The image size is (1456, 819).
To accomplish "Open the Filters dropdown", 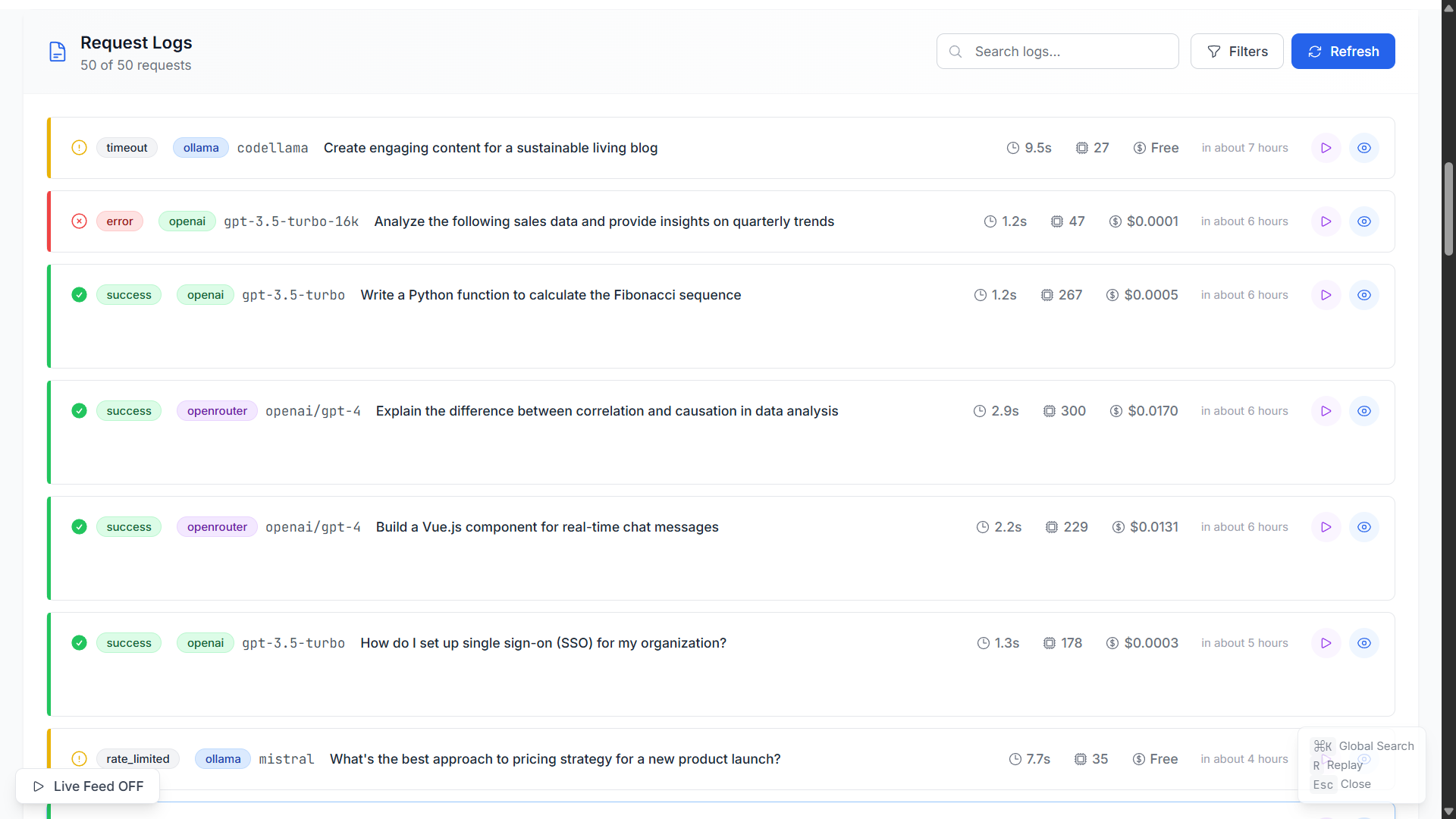I will coord(1236,52).
